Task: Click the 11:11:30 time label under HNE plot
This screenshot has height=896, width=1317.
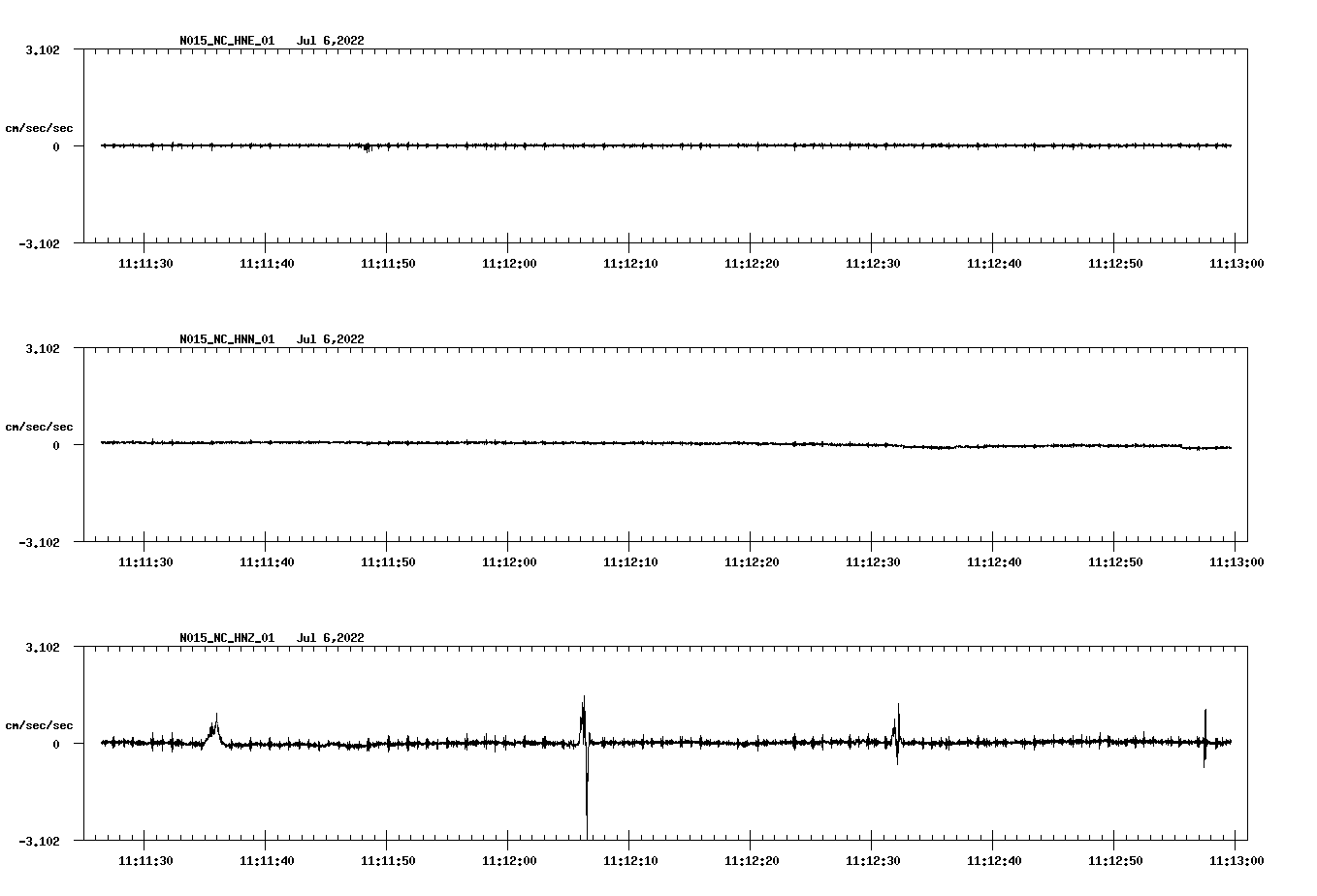Action: pos(145,263)
